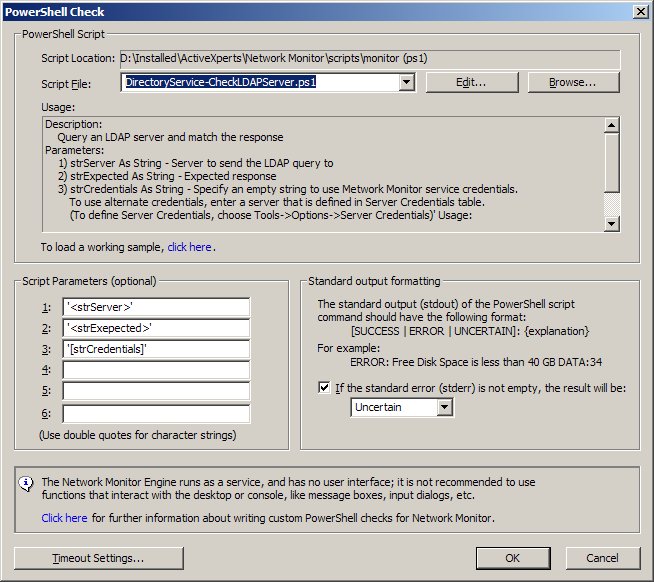Click the Usage box scrollbar thumb
The width and height of the screenshot is (654, 582).
tap(611, 163)
